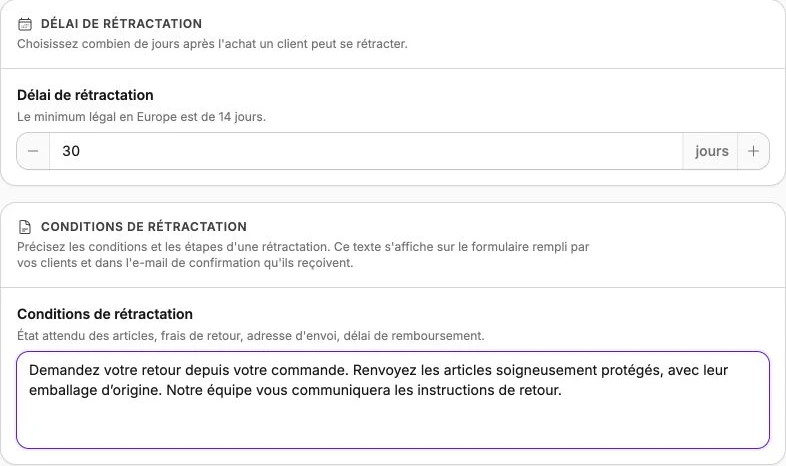
Task: Click the "Précisez les conditions" description paragraph
Action: [x=303, y=255]
